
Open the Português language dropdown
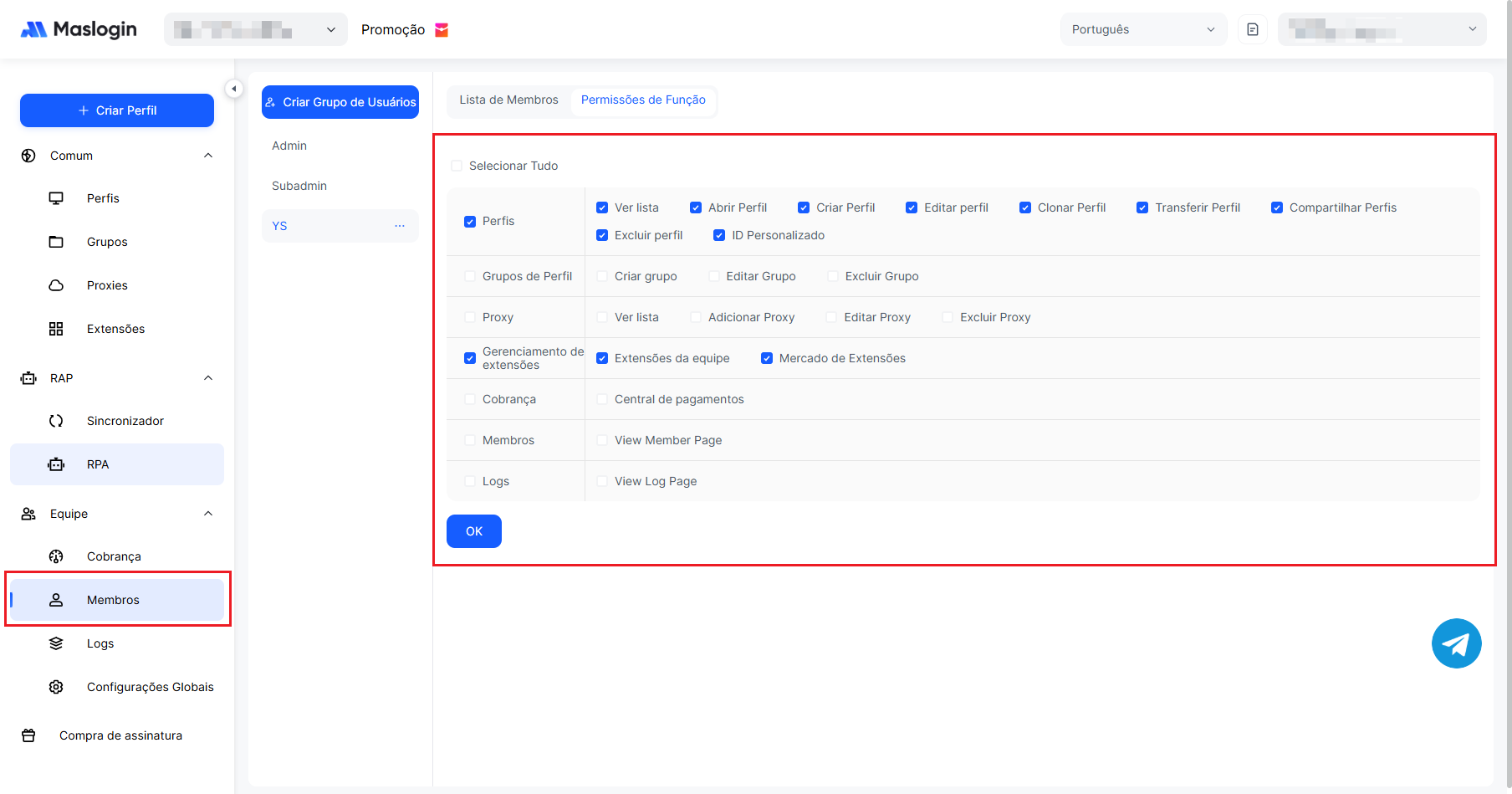click(x=1142, y=29)
